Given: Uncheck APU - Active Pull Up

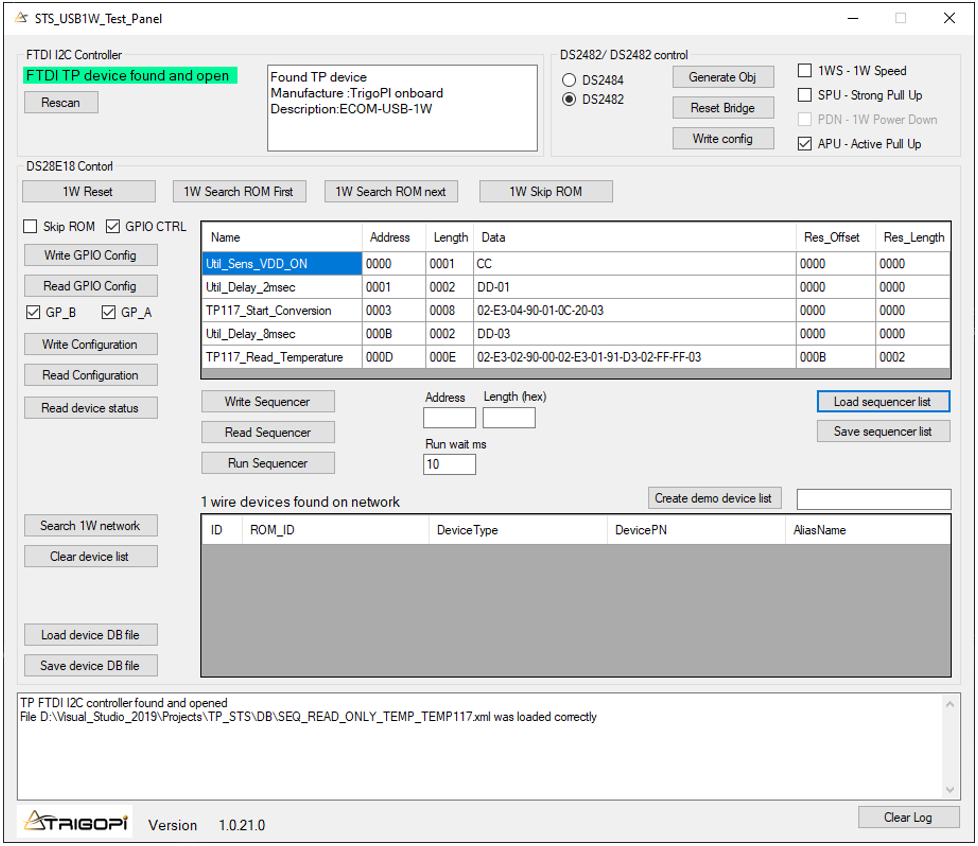Looking at the screenshot, I should click(x=805, y=144).
